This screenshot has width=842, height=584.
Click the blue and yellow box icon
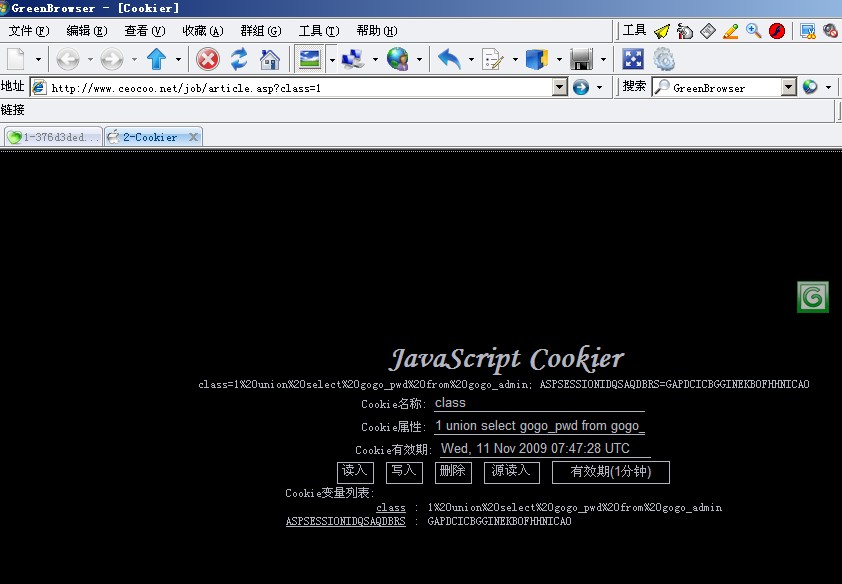[536, 59]
